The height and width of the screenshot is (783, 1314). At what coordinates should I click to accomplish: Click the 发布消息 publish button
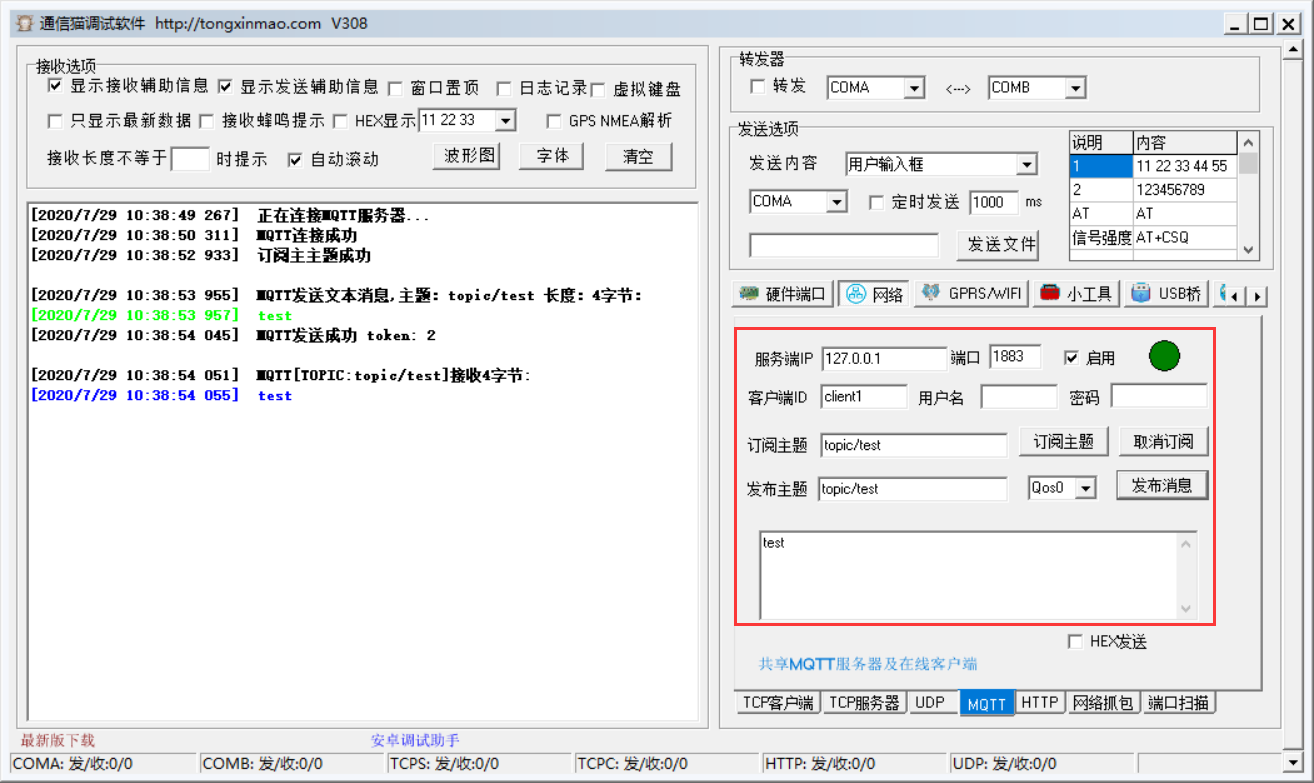click(1161, 485)
